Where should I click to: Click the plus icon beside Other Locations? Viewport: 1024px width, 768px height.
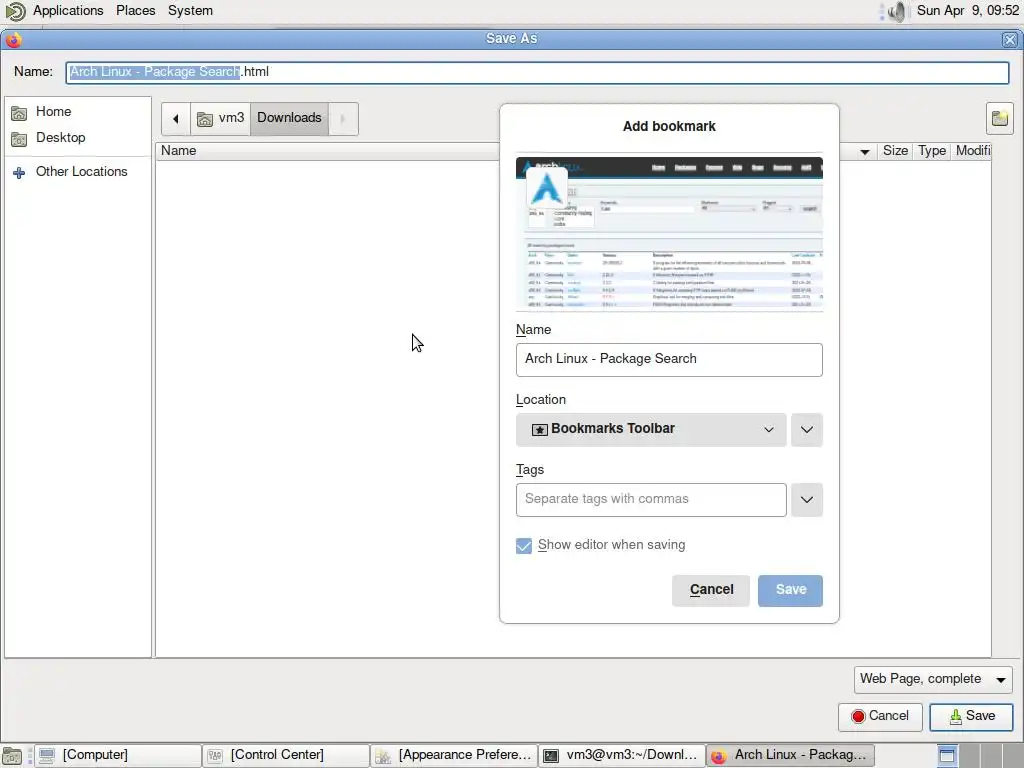[19, 172]
